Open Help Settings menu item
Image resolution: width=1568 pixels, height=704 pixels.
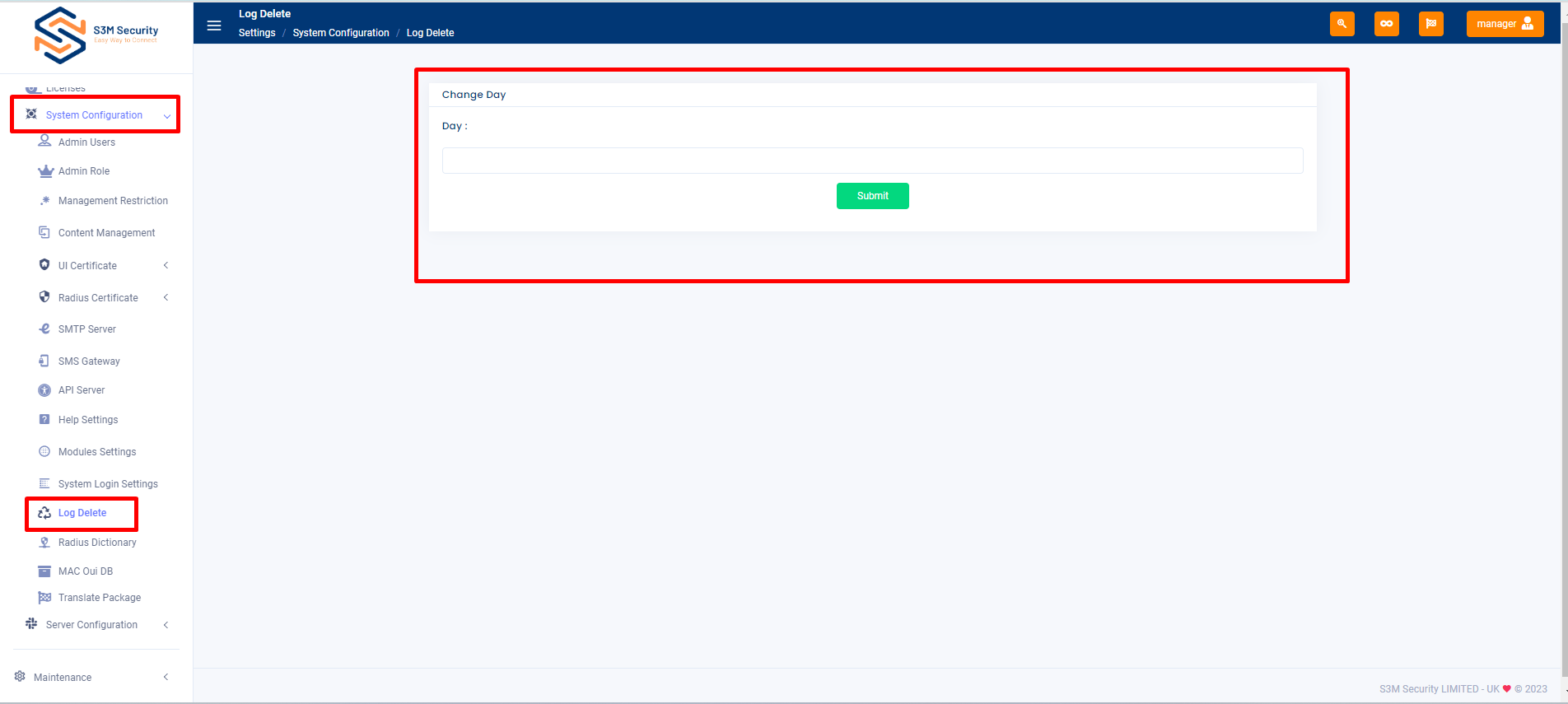pyautogui.click(x=88, y=420)
